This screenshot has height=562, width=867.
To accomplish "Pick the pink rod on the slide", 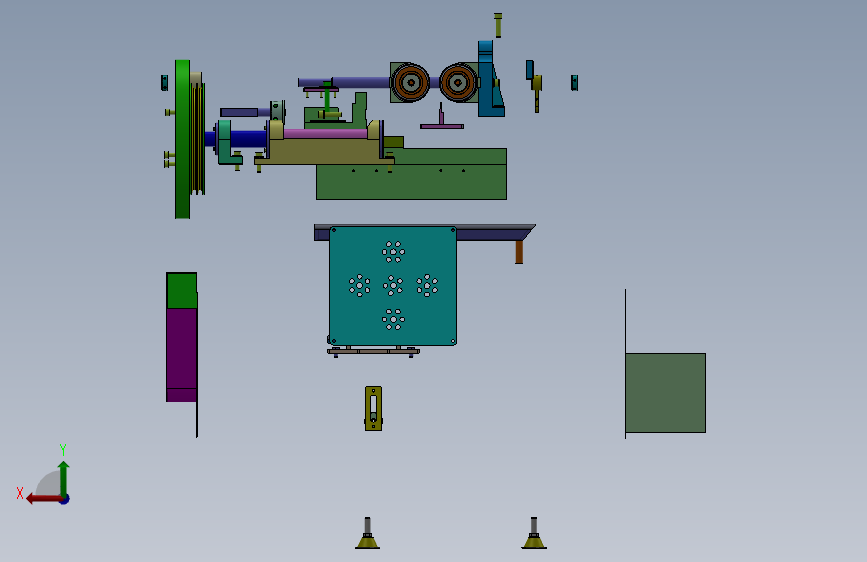I will [325, 133].
